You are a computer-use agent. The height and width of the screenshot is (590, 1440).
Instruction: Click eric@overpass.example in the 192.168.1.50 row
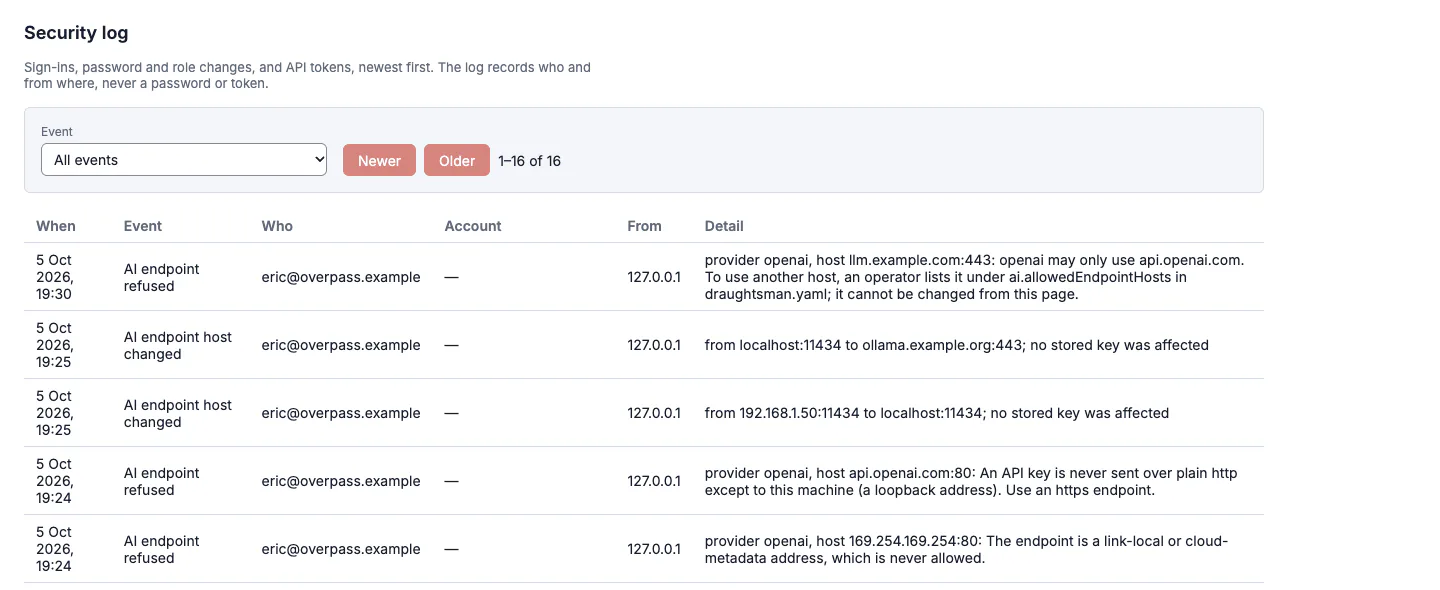click(341, 413)
